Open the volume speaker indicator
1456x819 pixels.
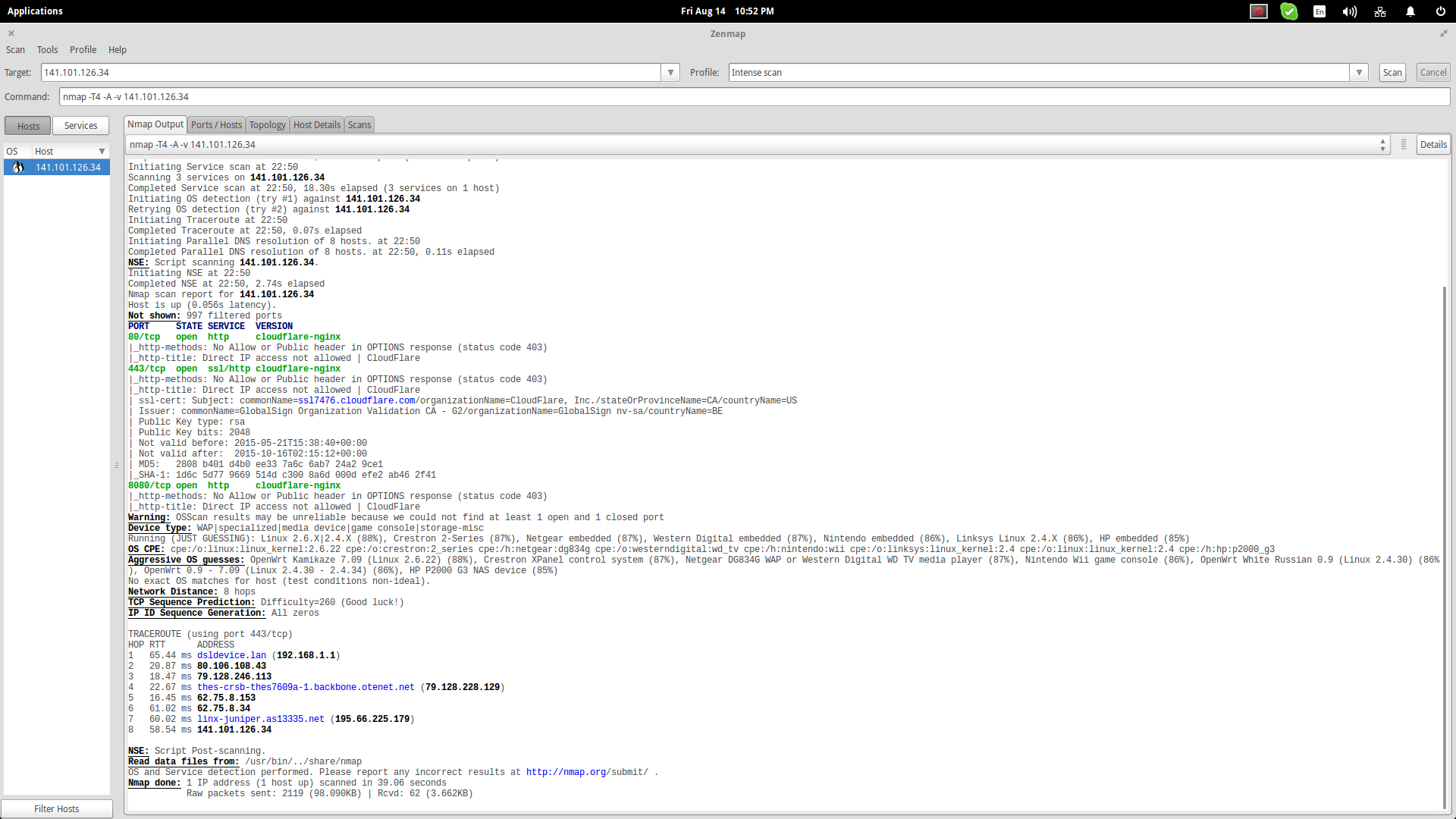1350,11
